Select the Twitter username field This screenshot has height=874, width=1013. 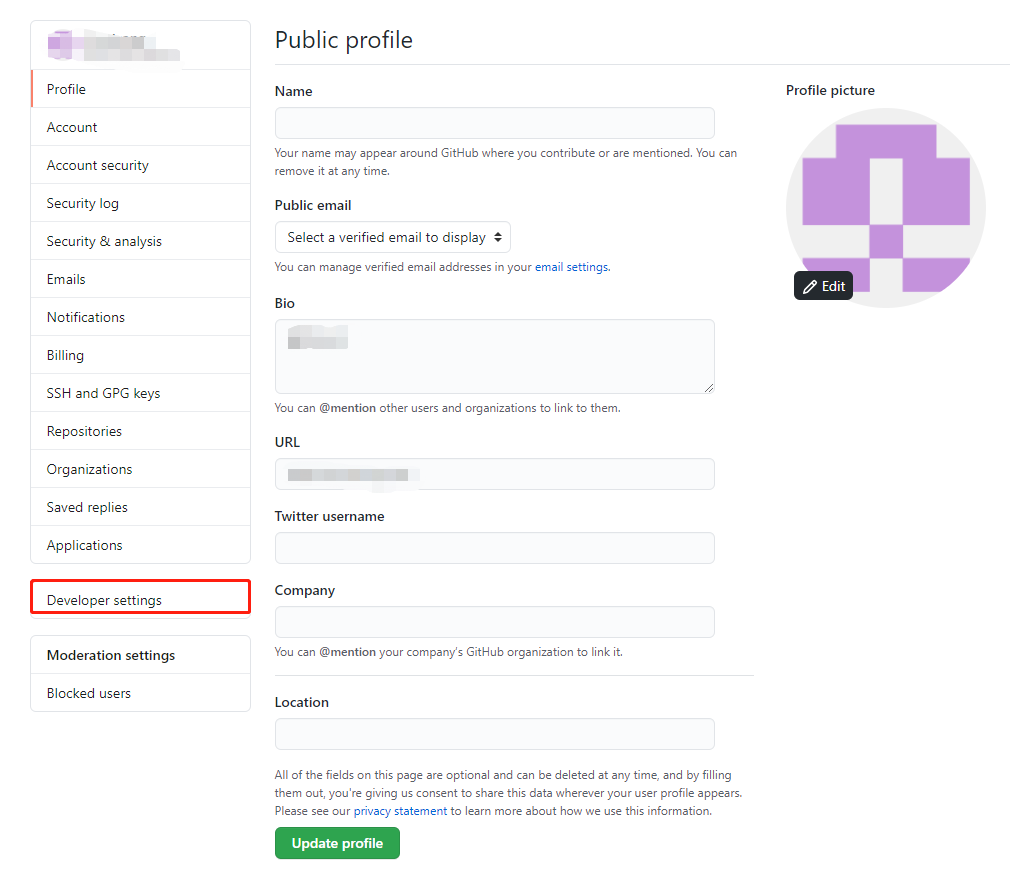click(495, 548)
